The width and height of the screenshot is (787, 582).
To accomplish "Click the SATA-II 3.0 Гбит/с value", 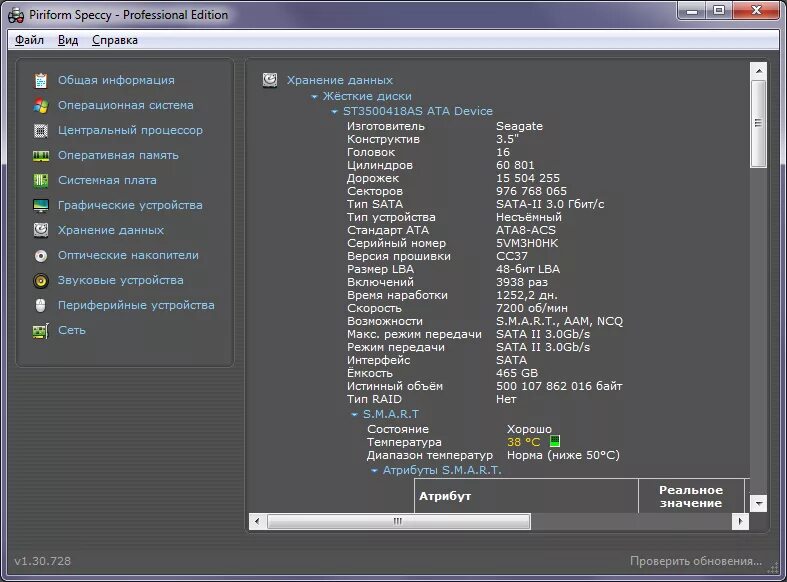I will pyautogui.click(x=550, y=204).
